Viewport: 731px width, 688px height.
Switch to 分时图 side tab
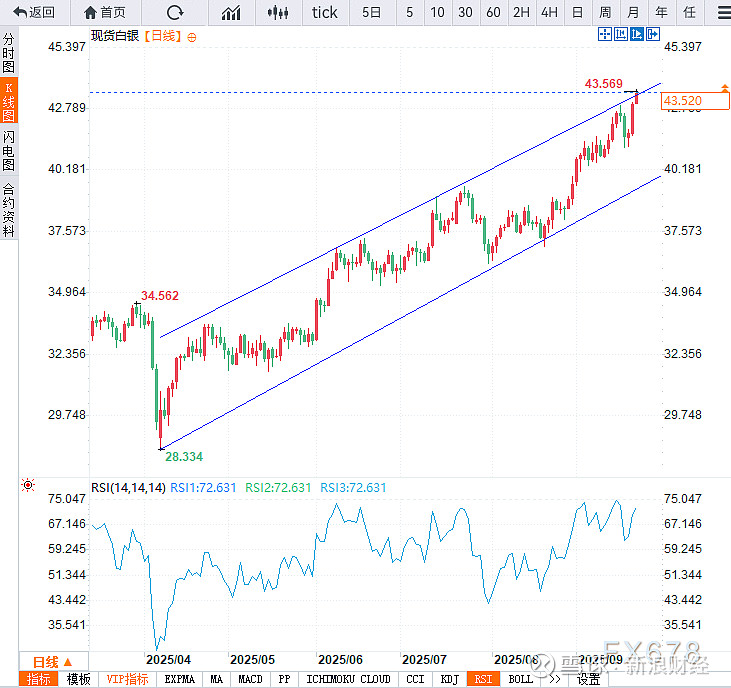(8, 53)
